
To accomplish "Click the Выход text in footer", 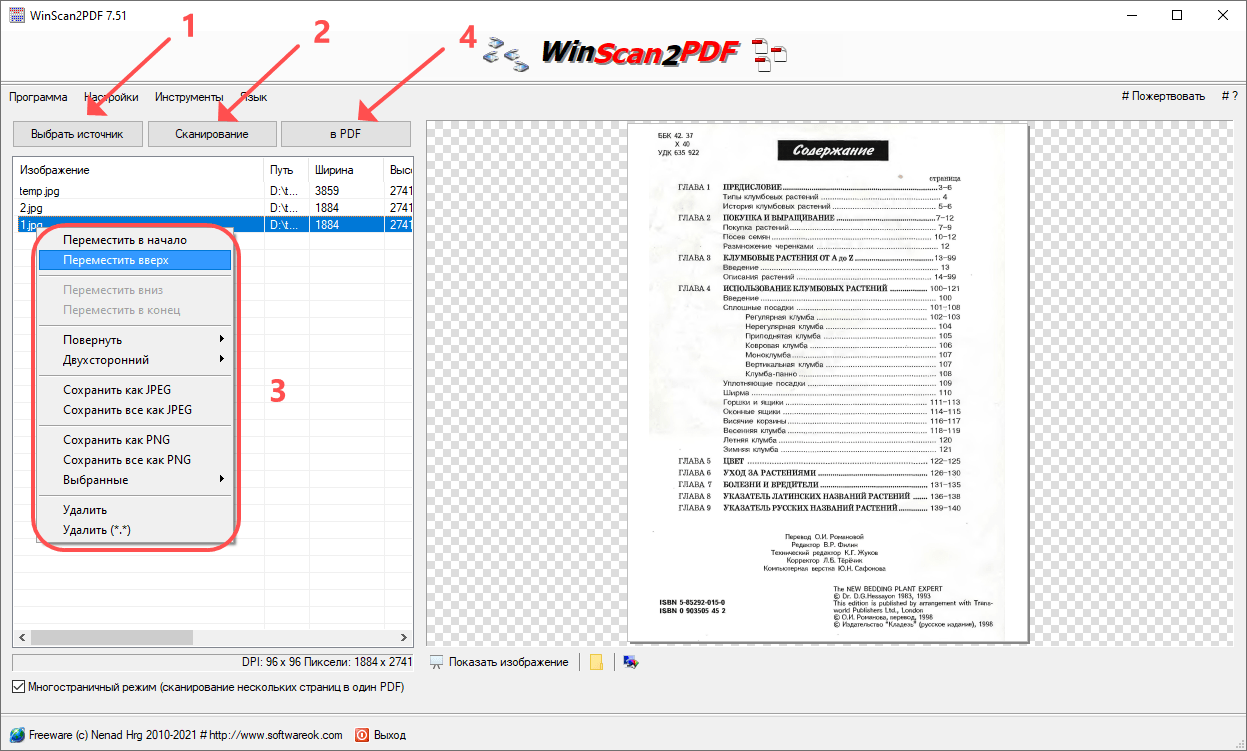I will [x=390, y=735].
